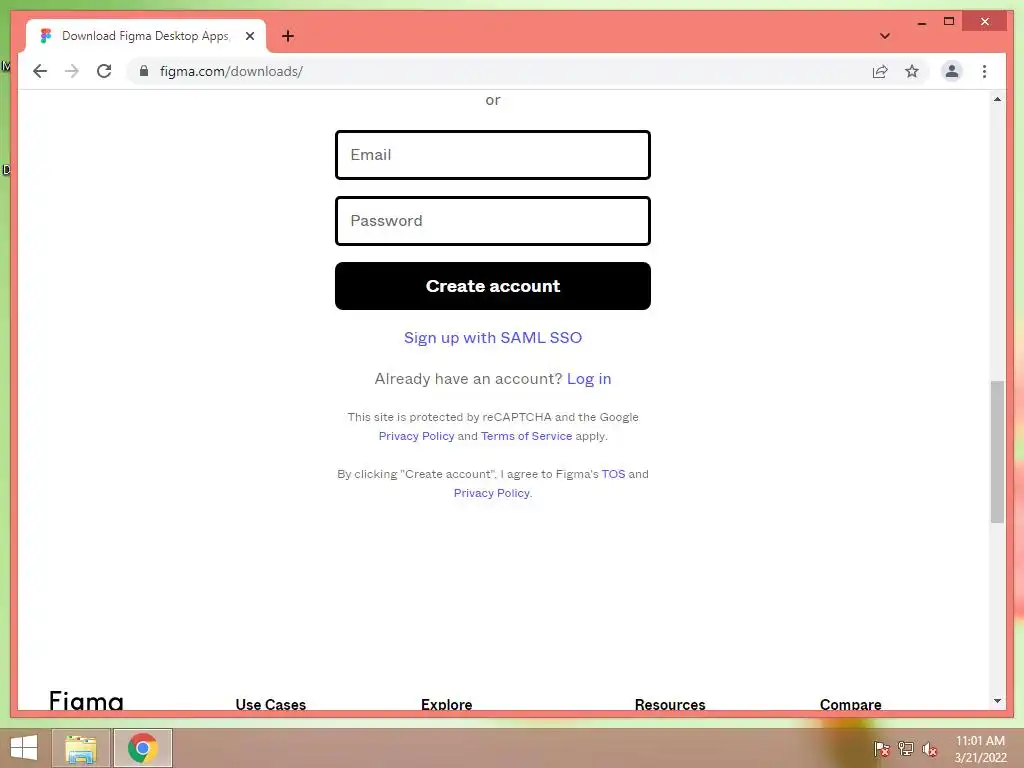Minimize the Chrome window
Screen dimensions: 1024x768
tap(921, 22)
